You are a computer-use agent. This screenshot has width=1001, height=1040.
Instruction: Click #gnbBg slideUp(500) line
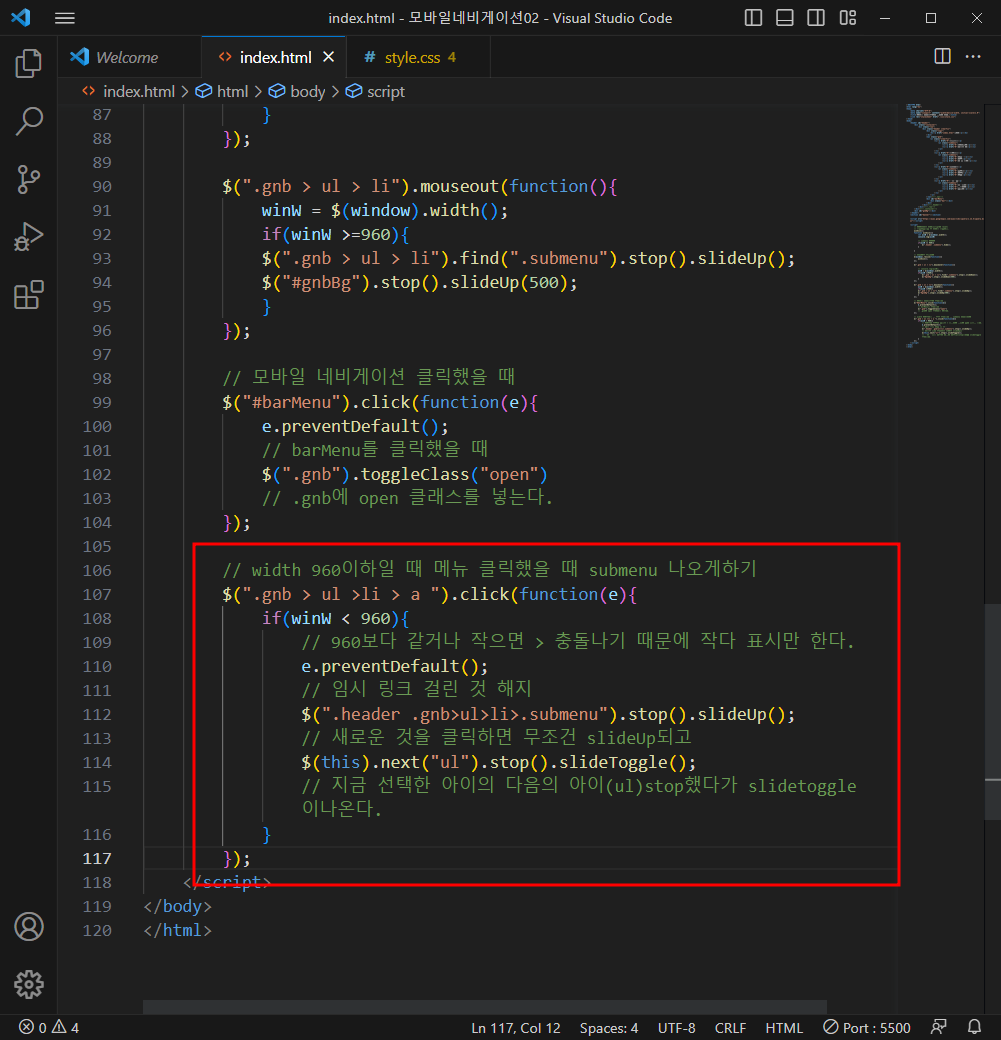pos(419,283)
